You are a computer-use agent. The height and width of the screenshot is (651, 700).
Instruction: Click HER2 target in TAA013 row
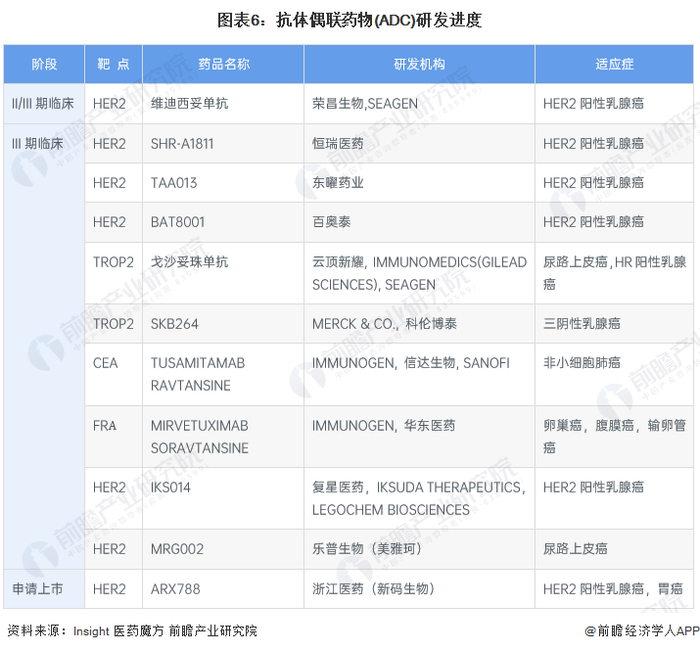(x=109, y=183)
